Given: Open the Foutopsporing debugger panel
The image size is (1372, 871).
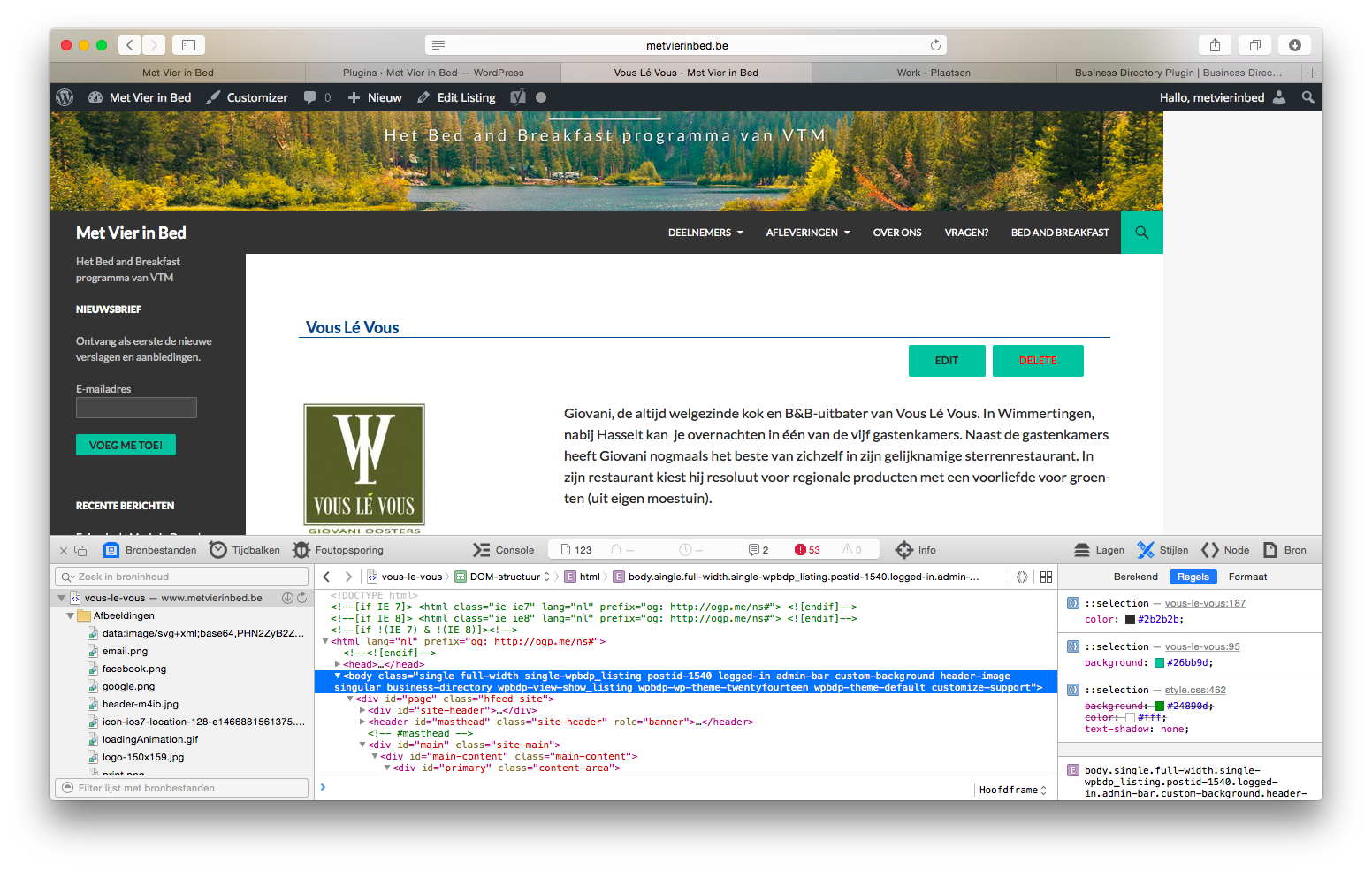Looking at the screenshot, I should tap(339, 550).
